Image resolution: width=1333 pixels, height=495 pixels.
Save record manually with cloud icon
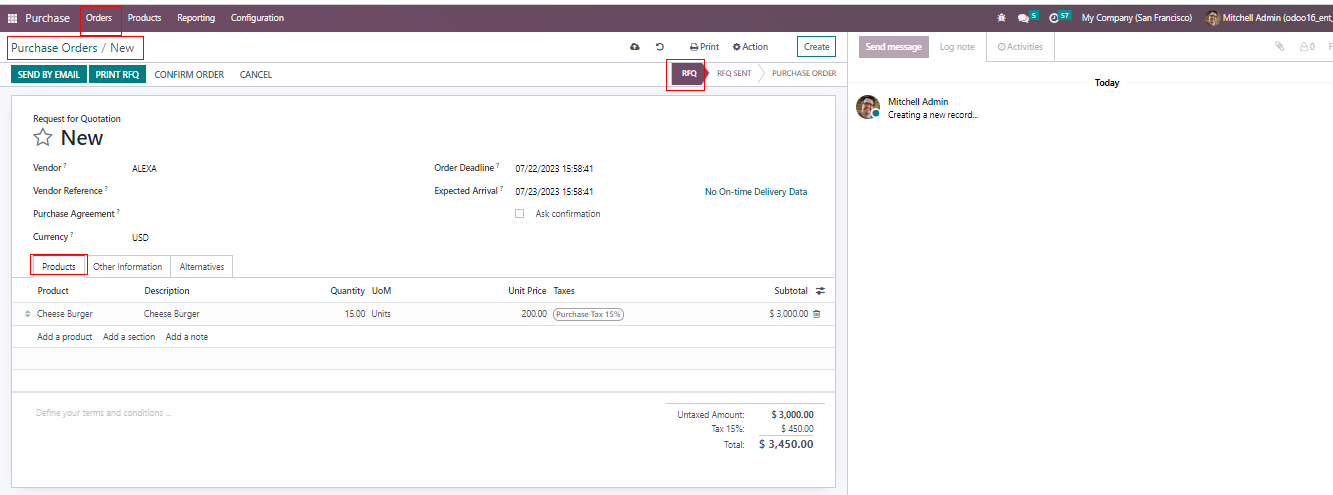click(634, 47)
